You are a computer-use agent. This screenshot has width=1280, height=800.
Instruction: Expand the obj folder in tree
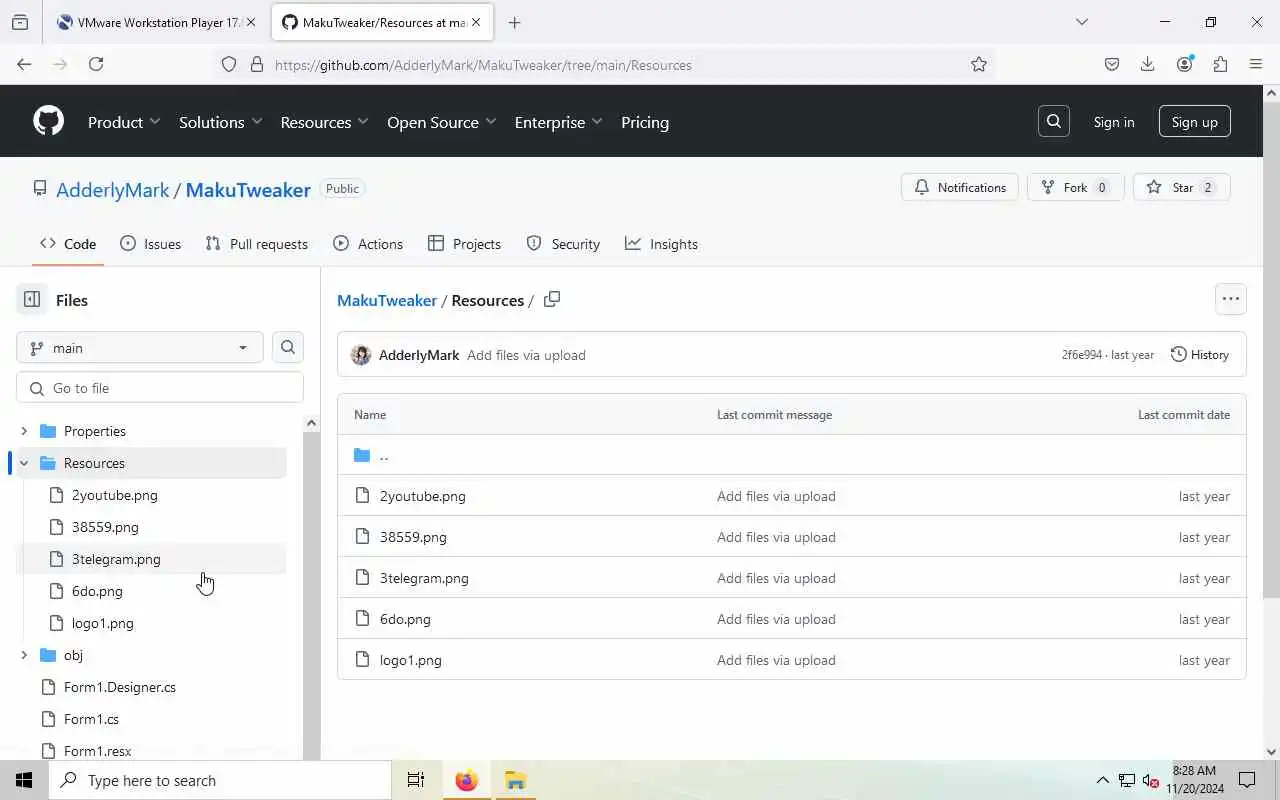pos(24,655)
